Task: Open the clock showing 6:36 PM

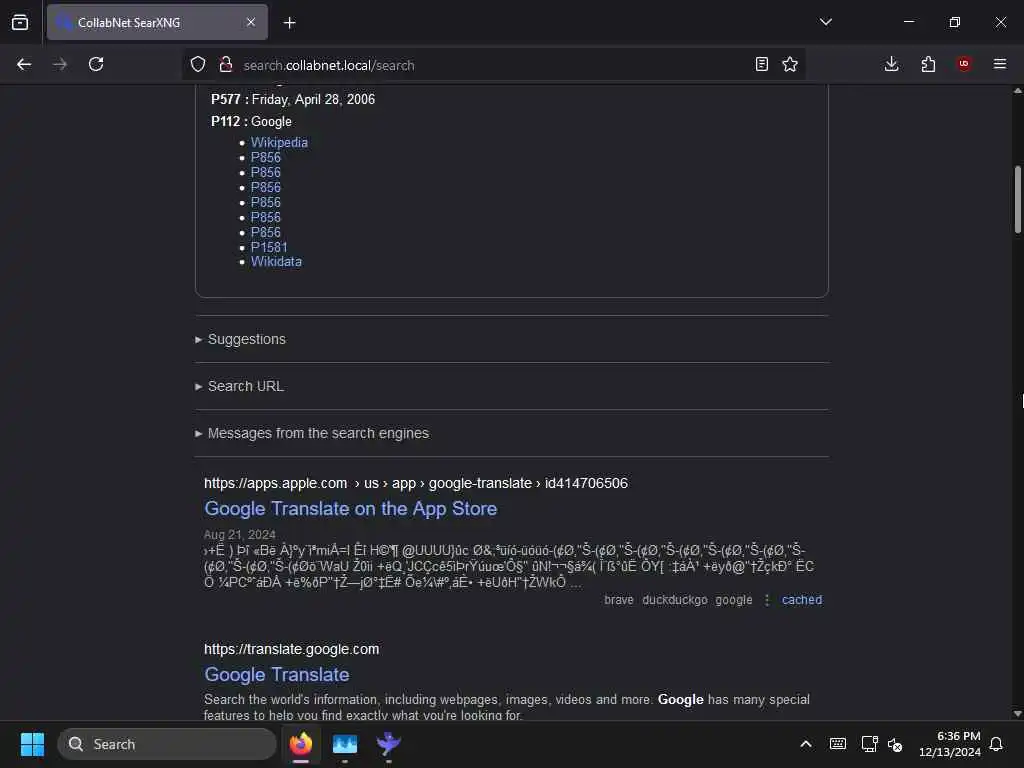Action: click(x=950, y=744)
